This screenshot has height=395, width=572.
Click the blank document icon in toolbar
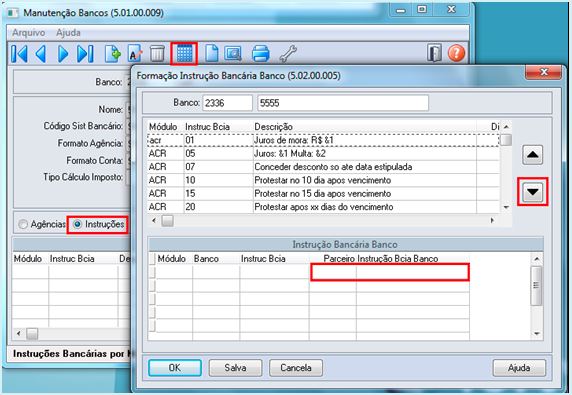point(212,54)
